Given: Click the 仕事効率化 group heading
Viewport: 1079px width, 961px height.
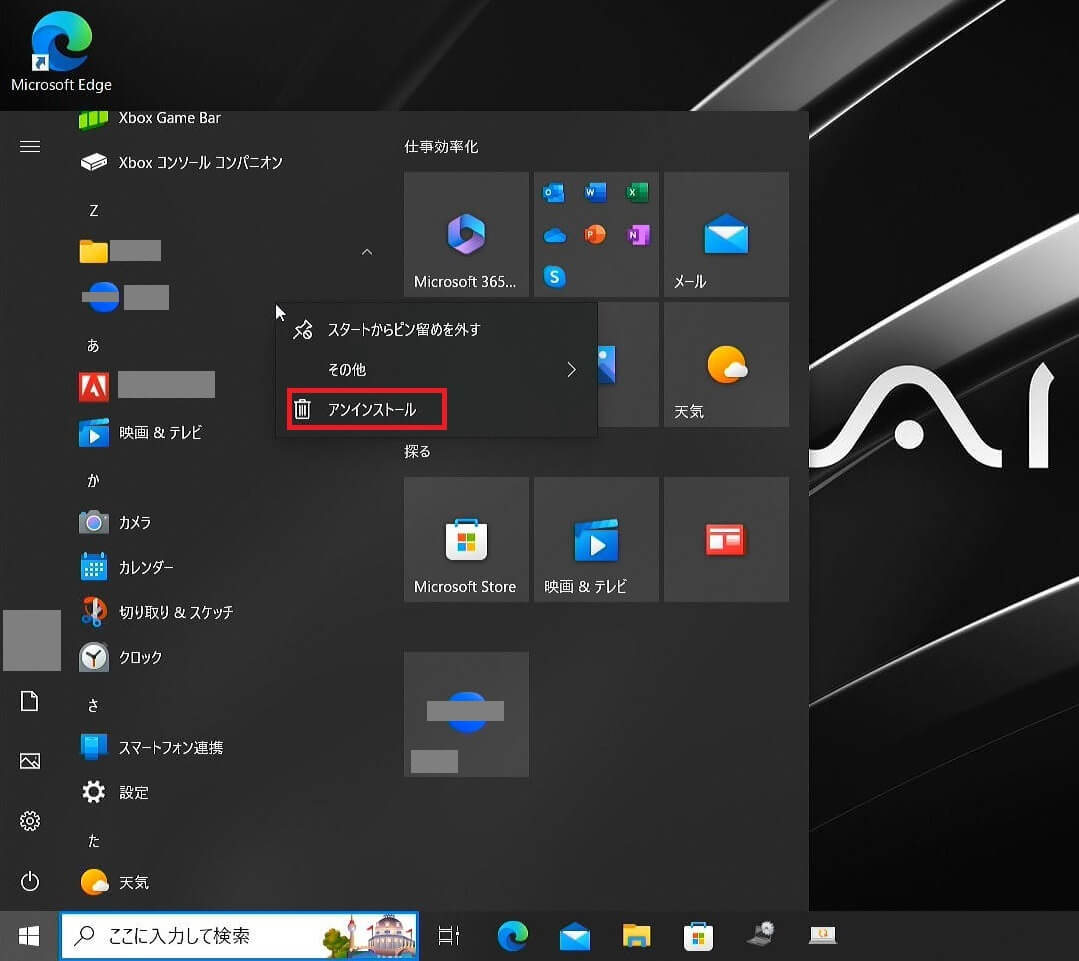Looking at the screenshot, I should click(441, 147).
